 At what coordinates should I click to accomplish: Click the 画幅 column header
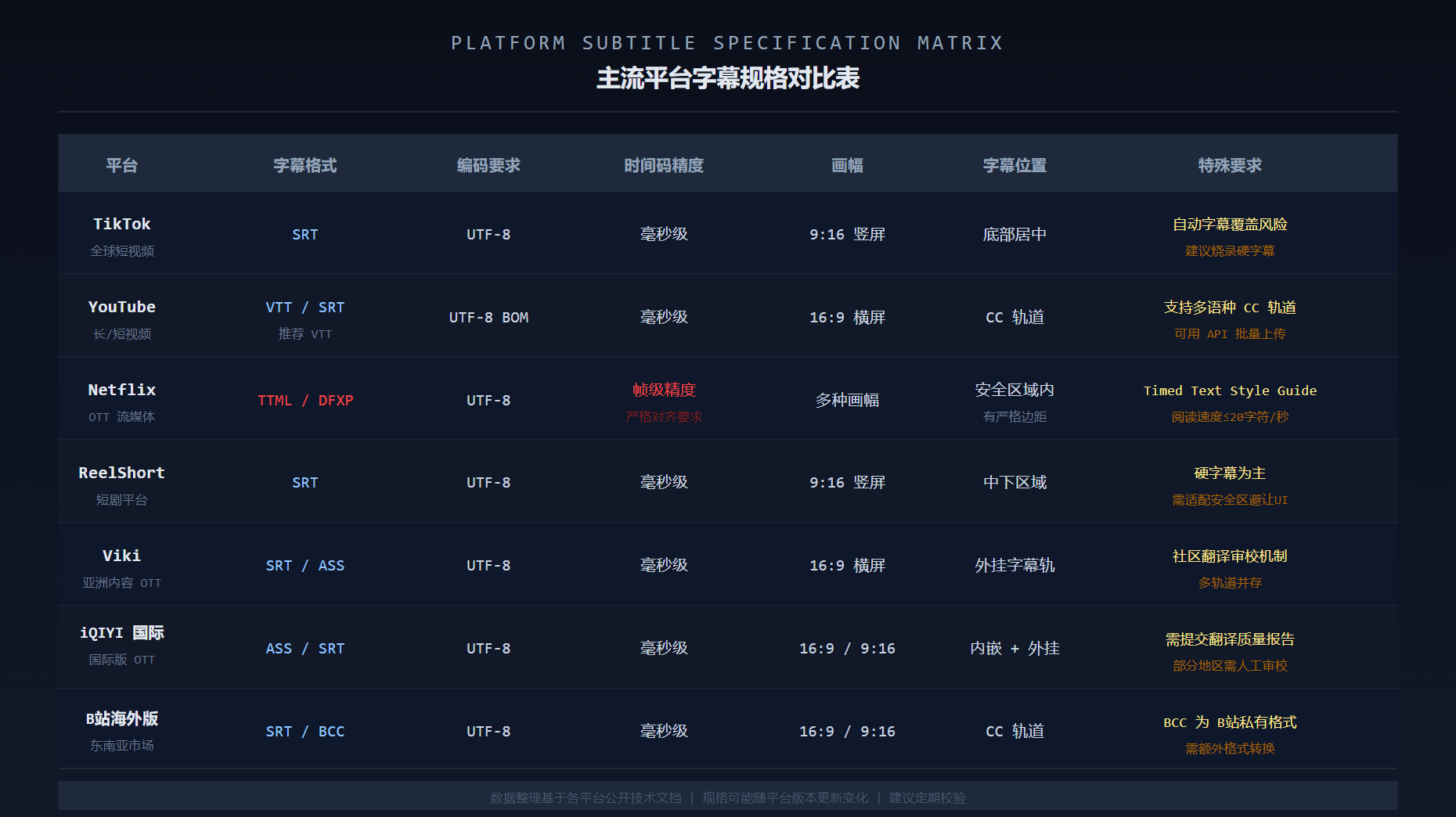pos(847,165)
